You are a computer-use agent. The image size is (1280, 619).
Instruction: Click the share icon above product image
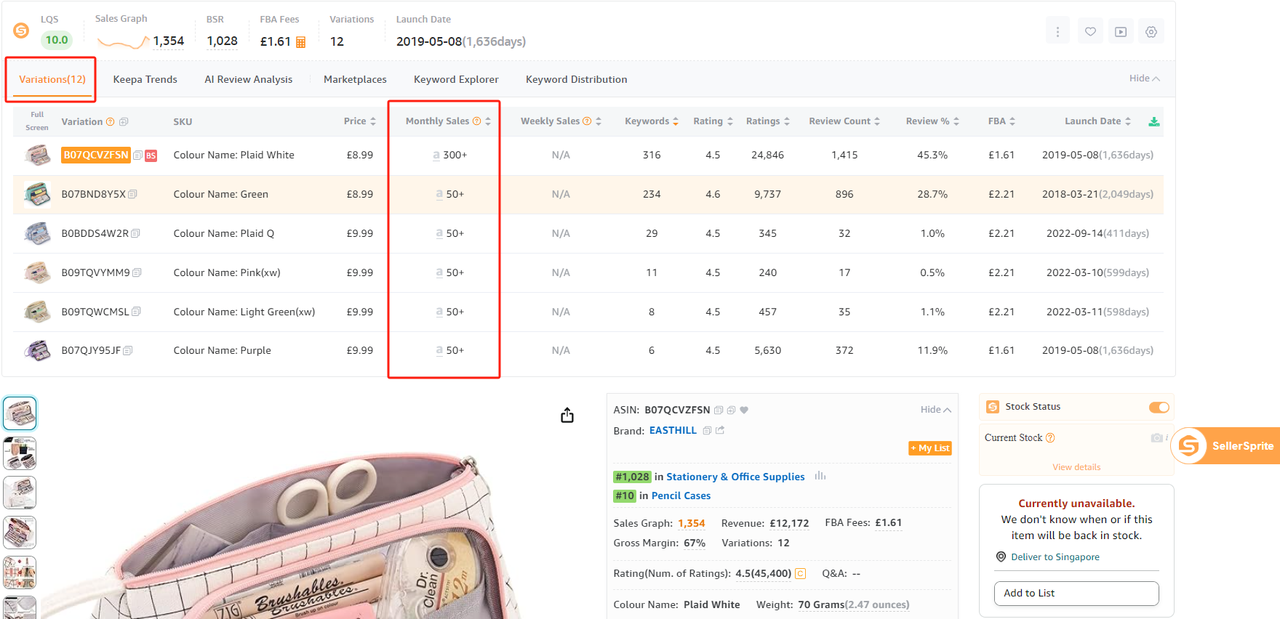coord(567,415)
